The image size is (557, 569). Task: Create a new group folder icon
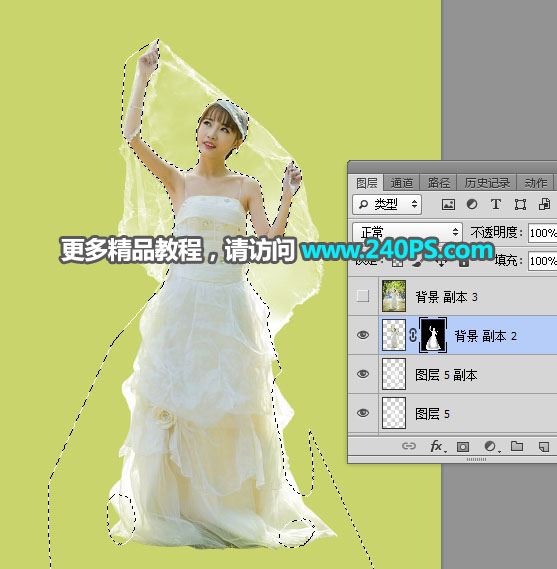[517, 446]
